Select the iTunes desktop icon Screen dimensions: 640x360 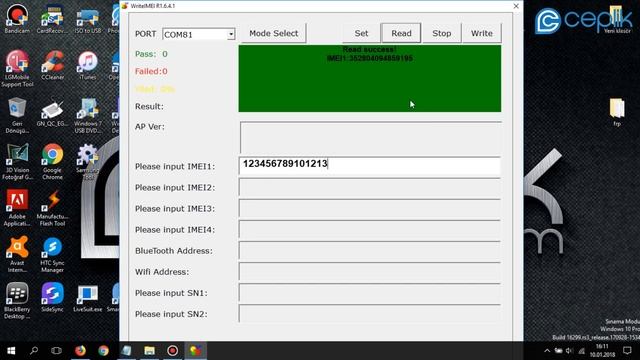coord(87,65)
